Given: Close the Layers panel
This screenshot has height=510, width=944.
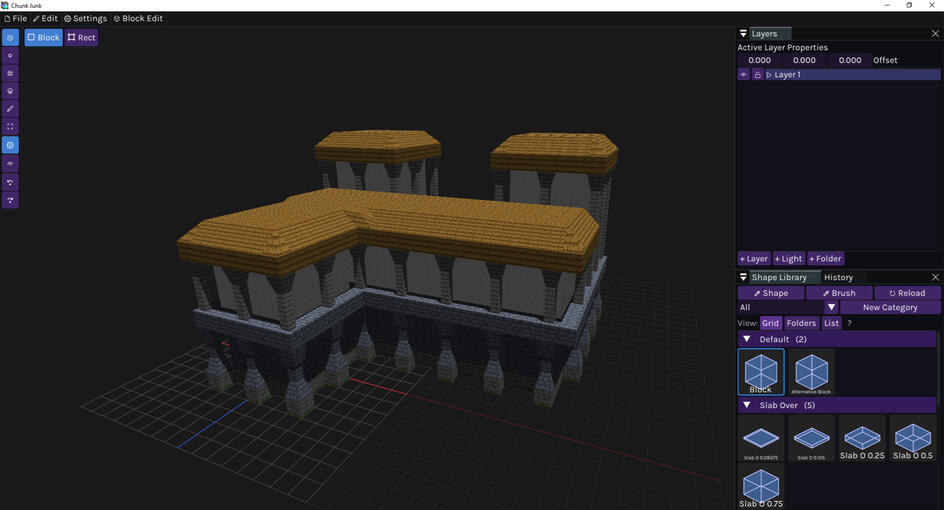Looking at the screenshot, I should pyautogui.click(x=935, y=34).
